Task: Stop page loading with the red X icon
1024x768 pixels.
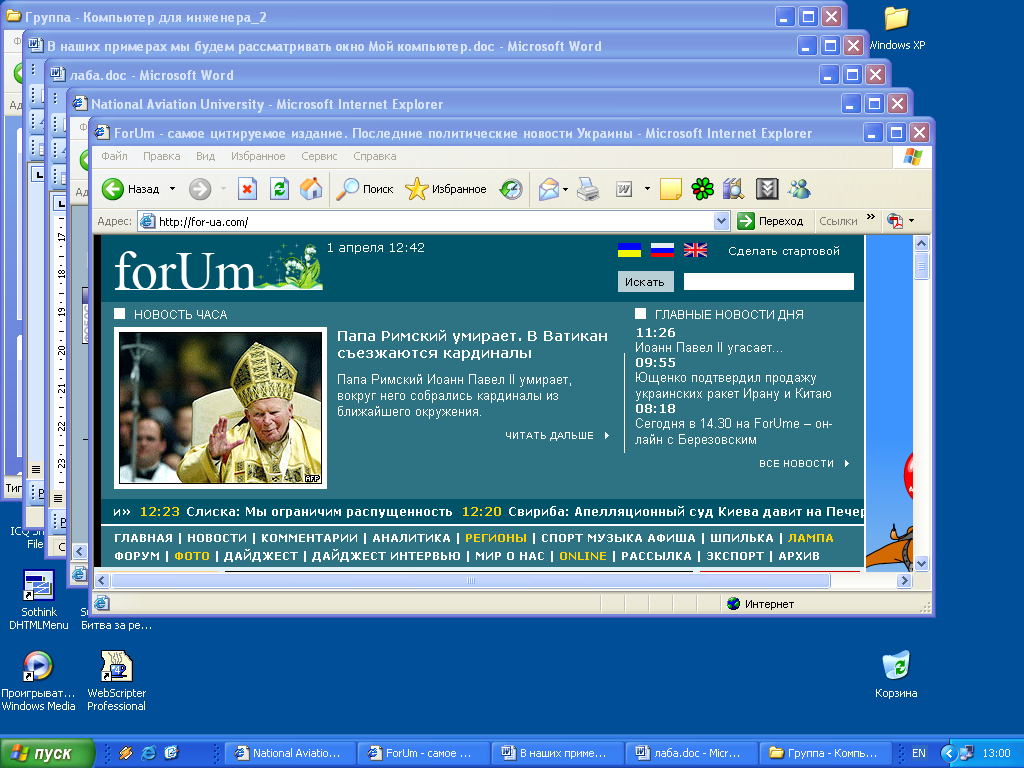Action: [247, 189]
